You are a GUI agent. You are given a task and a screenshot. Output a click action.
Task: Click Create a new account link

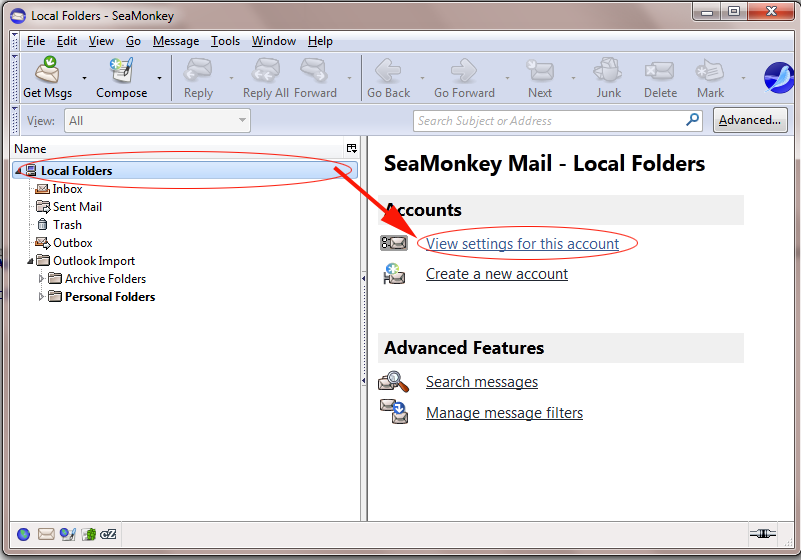click(x=497, y=274)
